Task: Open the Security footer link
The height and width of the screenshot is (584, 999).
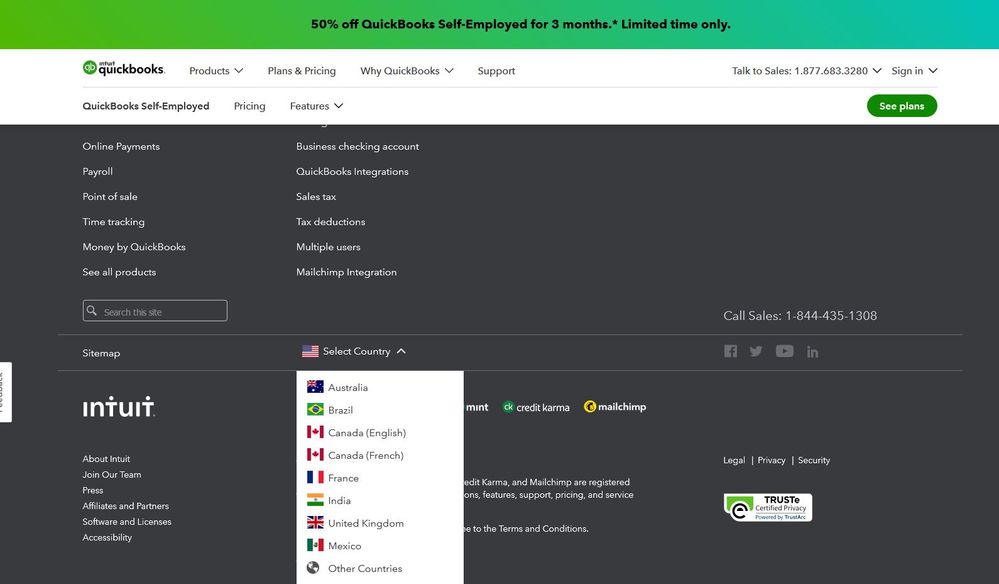Action: 814,460
